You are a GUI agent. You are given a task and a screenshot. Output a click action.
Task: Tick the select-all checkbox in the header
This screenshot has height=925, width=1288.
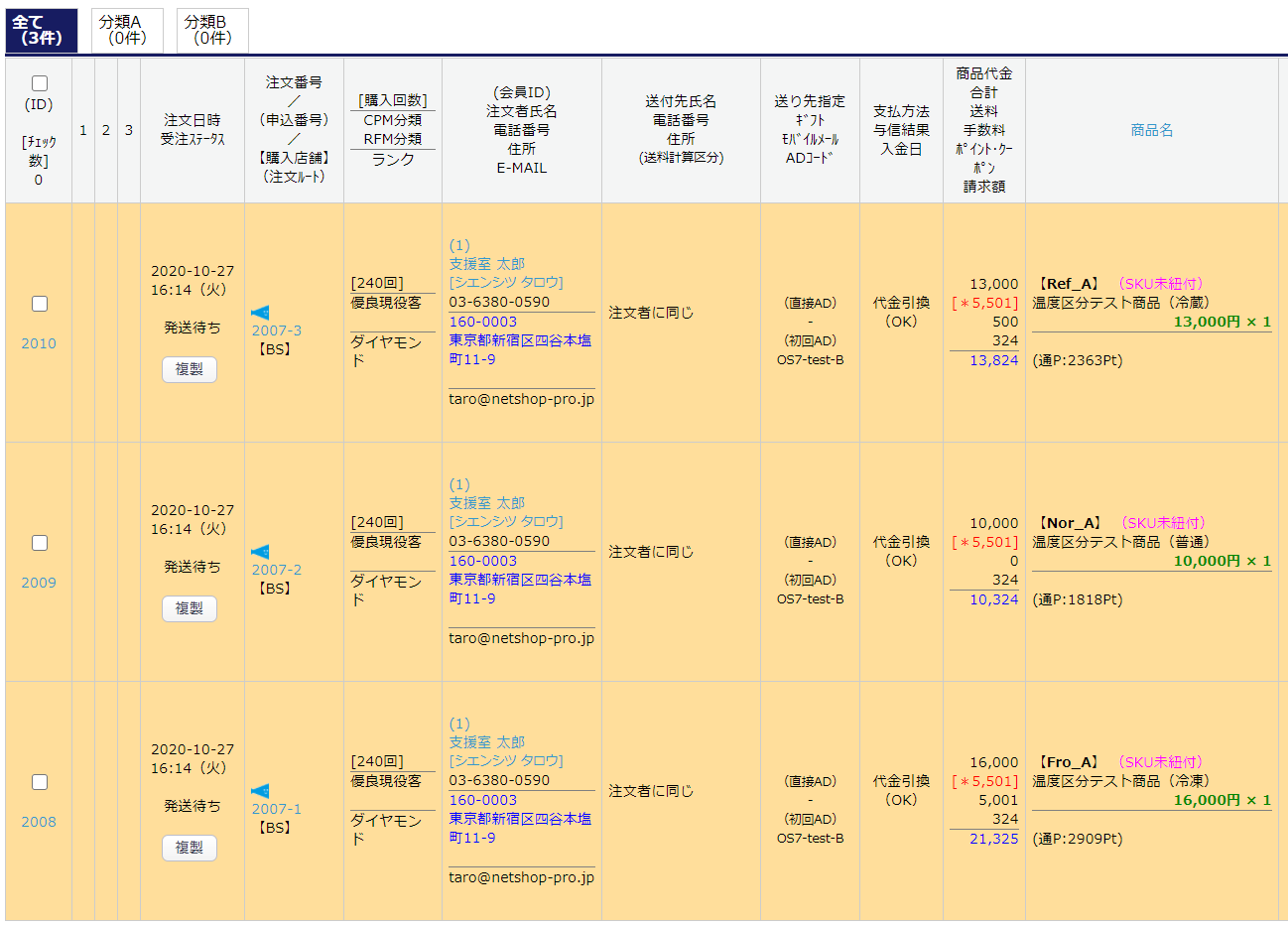[x=40, y=83]
